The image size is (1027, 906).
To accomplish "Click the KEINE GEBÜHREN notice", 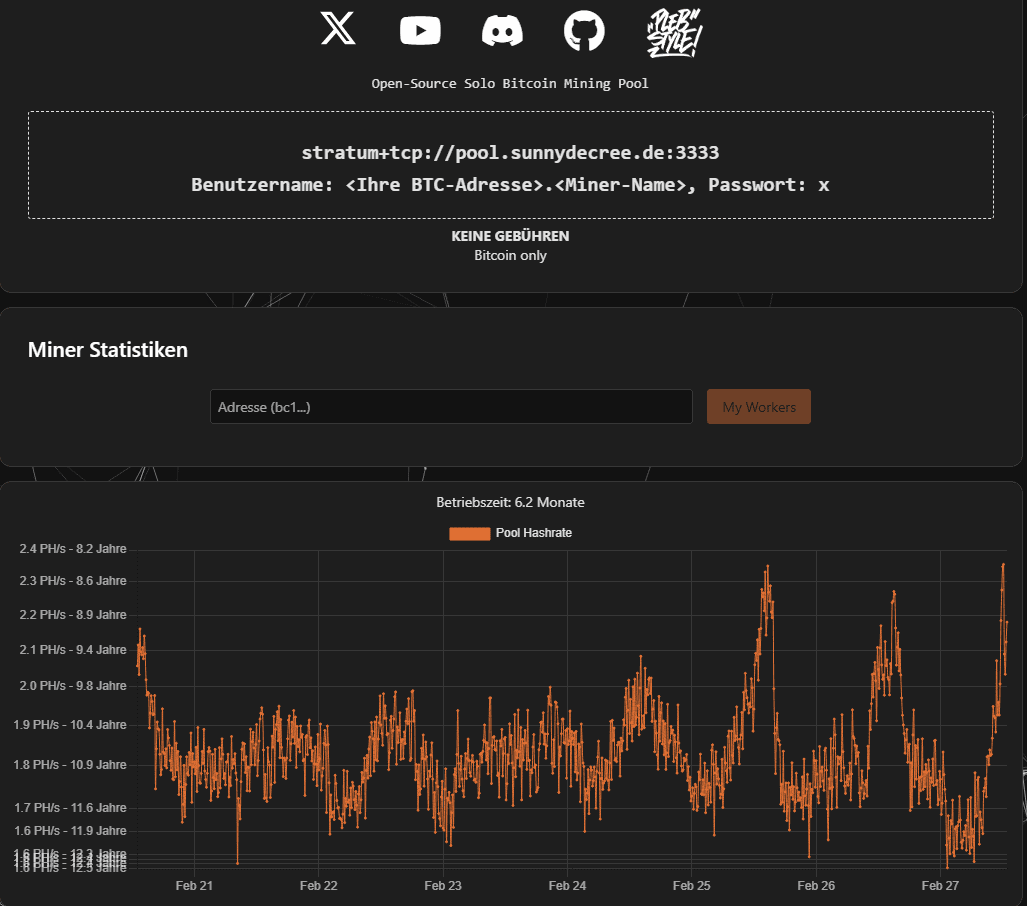I will click(x=510, y=236).
